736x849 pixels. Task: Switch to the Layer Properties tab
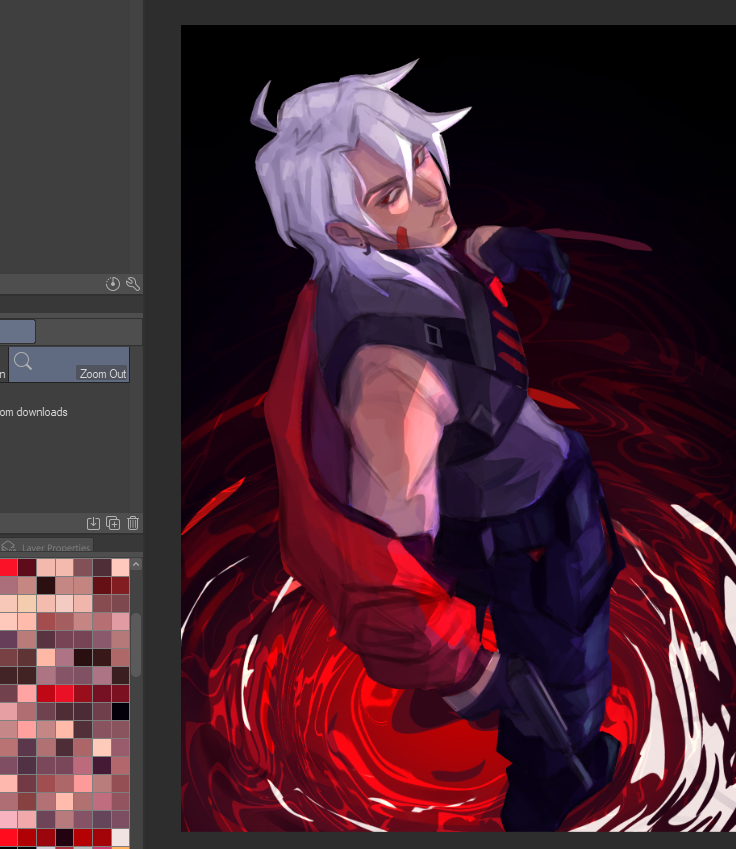pyautogui.click(x=47, y=545)
